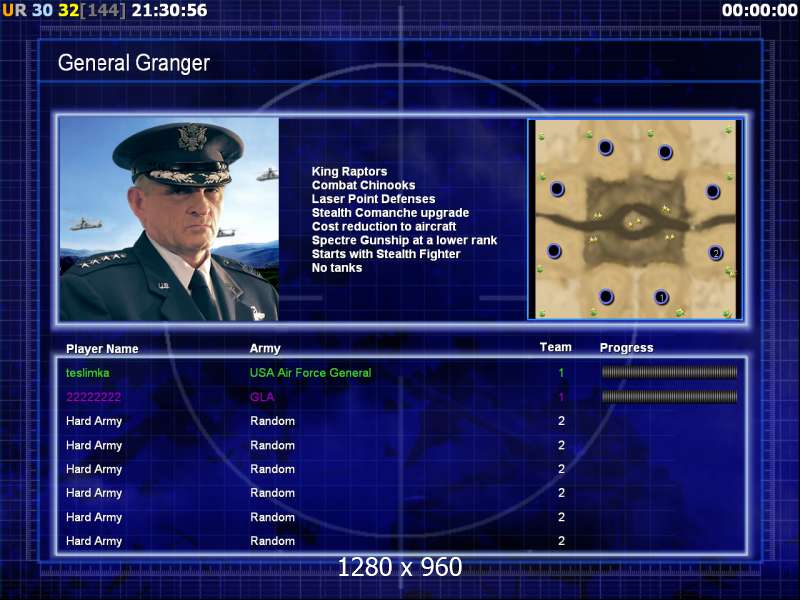This screenshot has width=800, height=600.
Task: Click the team number in teslimka's row
Action: (x=561, y=373)
